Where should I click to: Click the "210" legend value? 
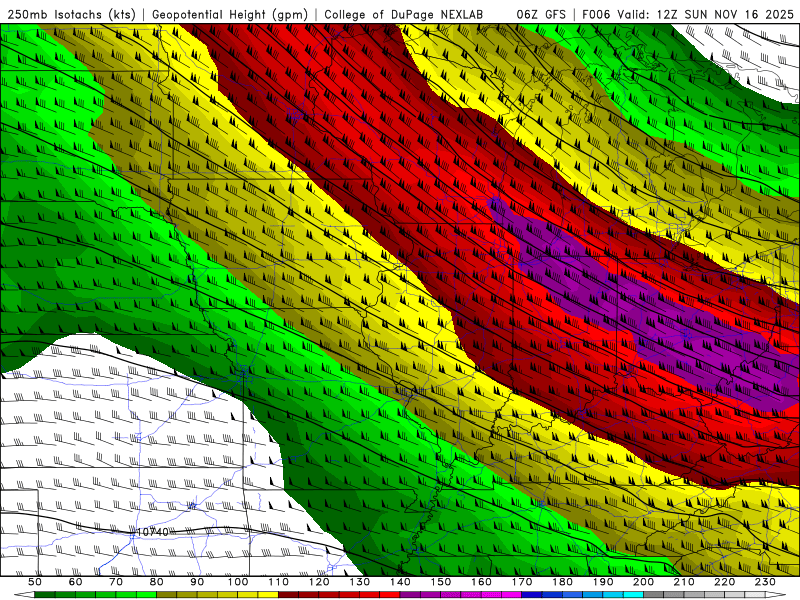pyautogui.click(x=684, y=582)
